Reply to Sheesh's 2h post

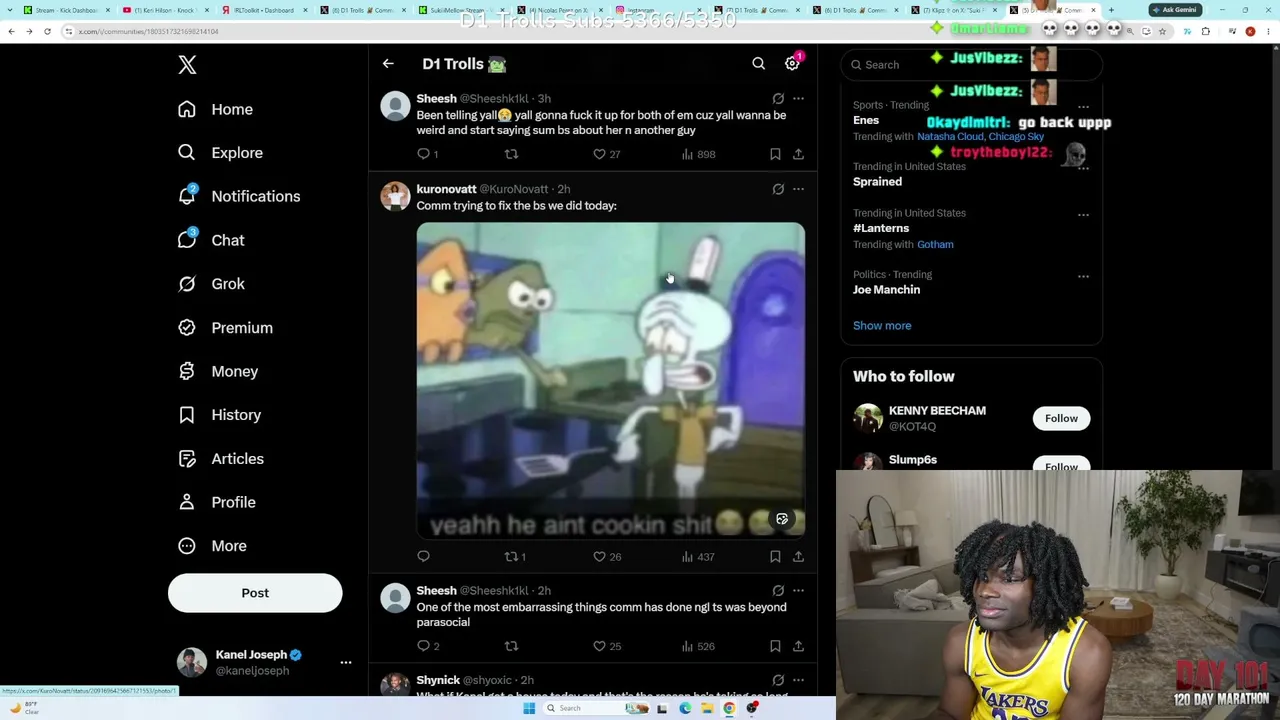coord(427,646)
